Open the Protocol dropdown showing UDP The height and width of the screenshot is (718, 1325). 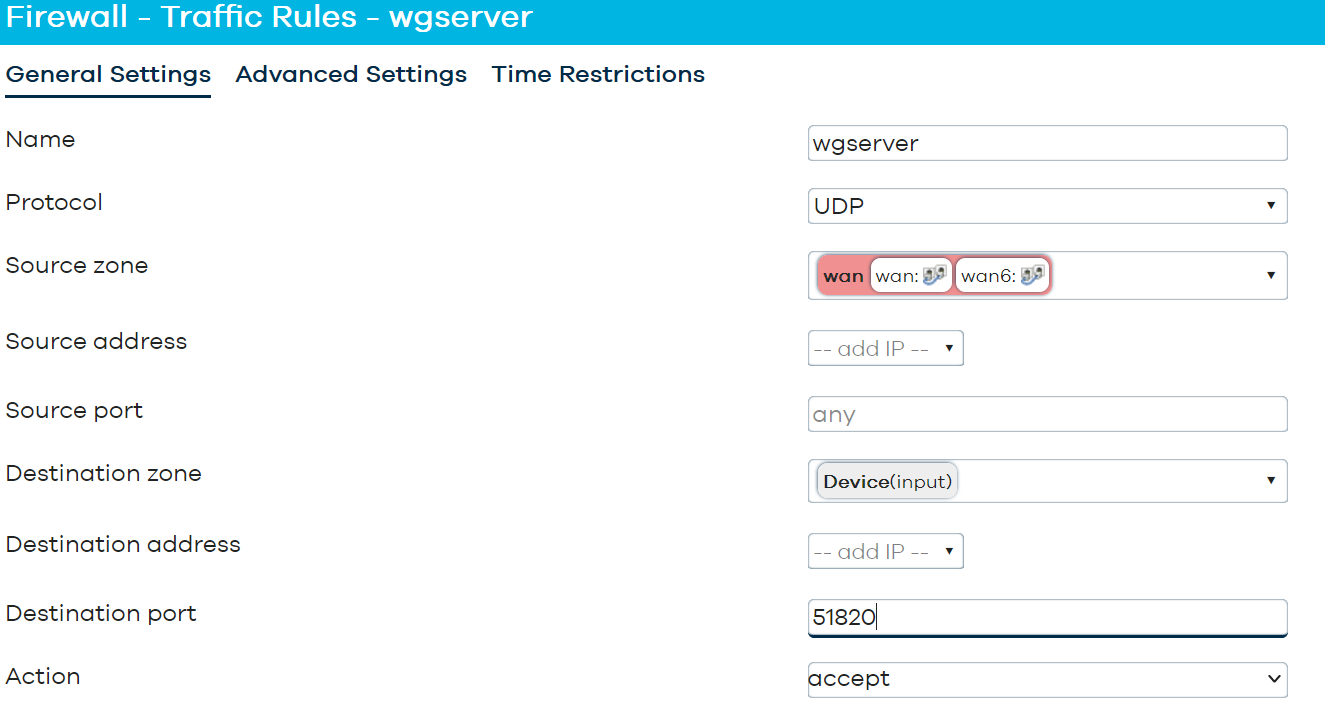(1046, 206)
